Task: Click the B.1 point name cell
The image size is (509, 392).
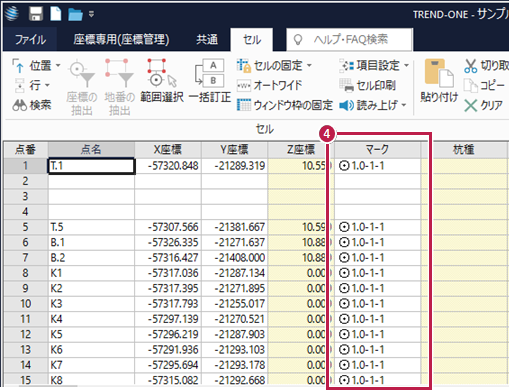Action: tap(91, 242)
